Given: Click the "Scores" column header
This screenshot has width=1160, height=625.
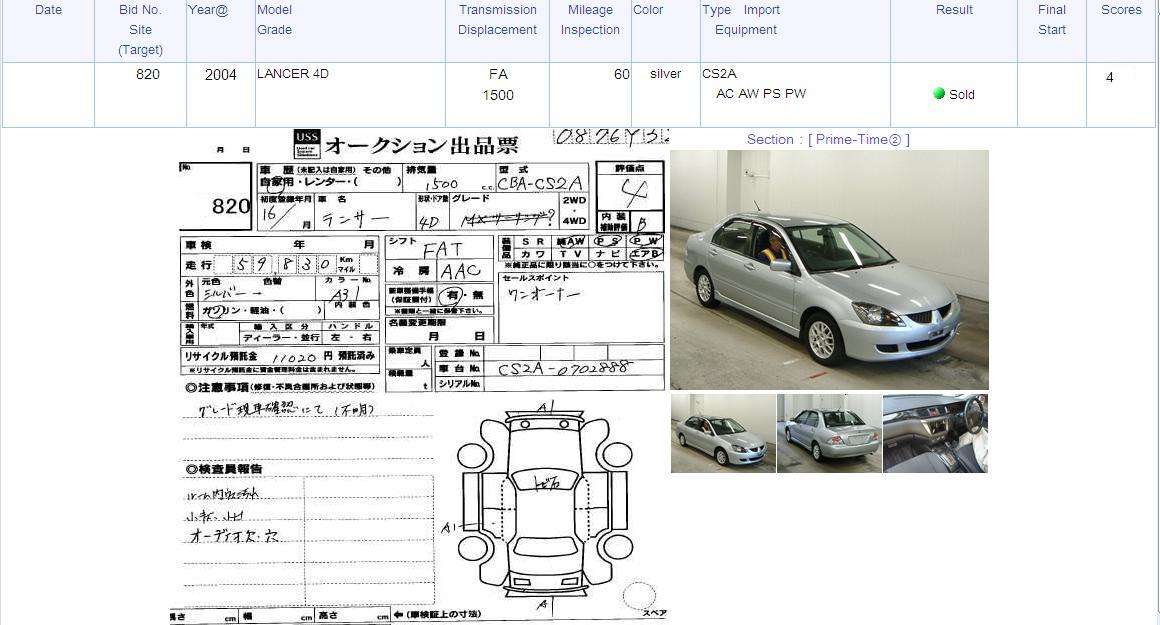Looking at the screenshot, I should tap(1122, 10).
